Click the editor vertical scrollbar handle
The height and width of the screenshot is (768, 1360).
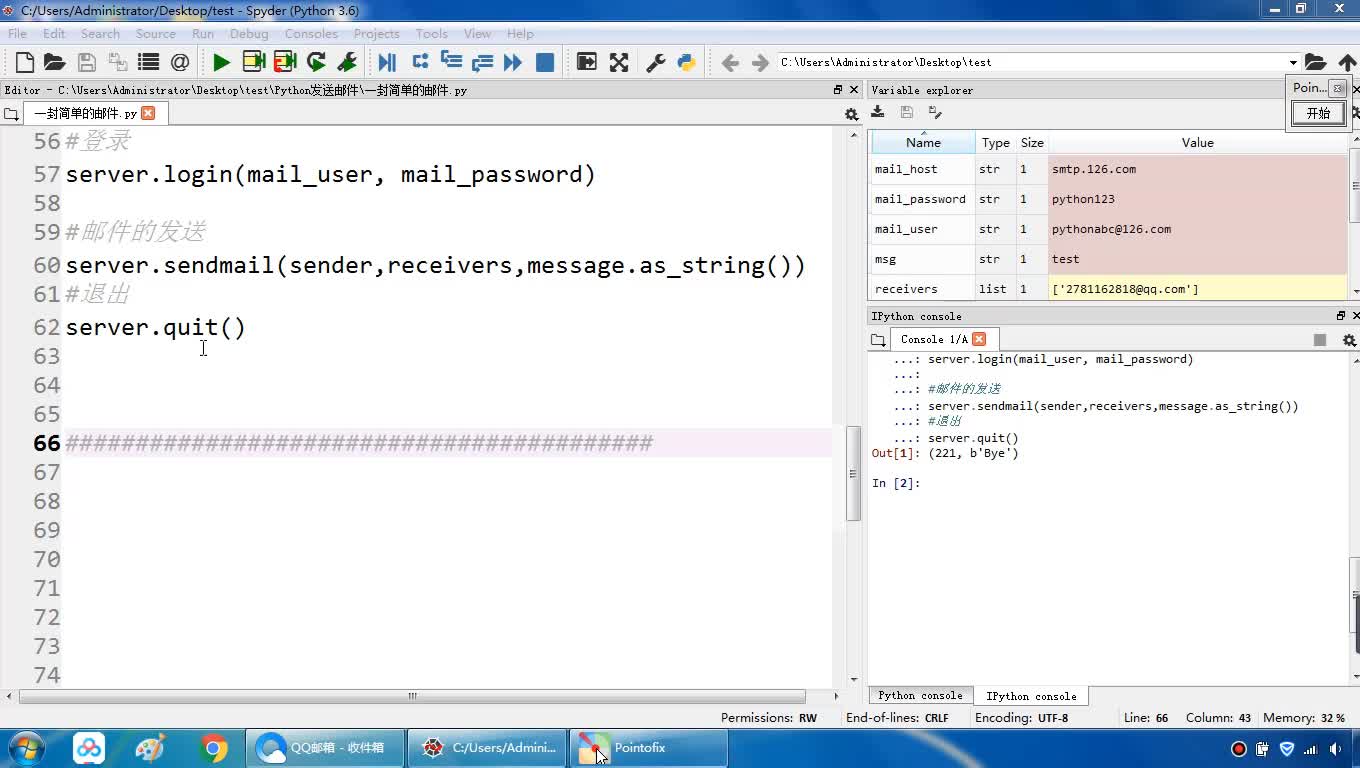point(853,473)
